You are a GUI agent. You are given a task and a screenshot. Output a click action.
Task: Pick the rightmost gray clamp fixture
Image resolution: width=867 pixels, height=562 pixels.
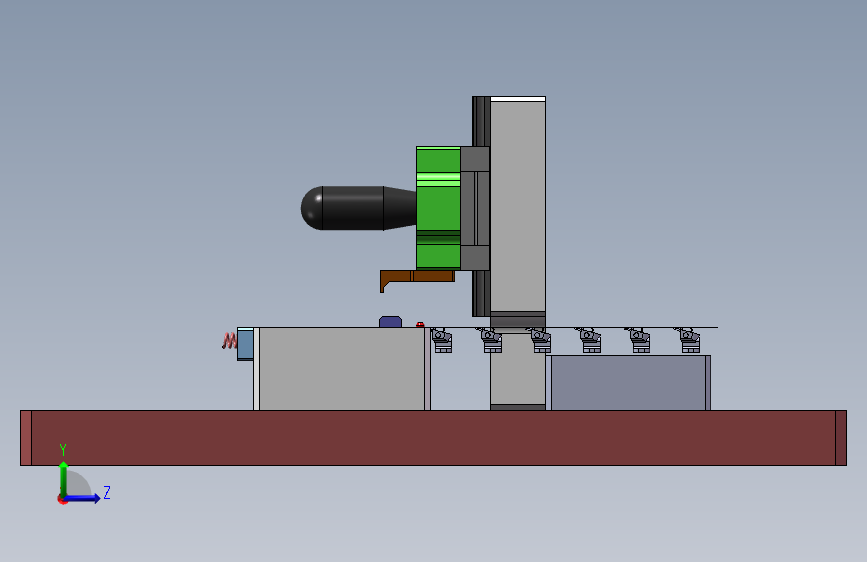689,340
